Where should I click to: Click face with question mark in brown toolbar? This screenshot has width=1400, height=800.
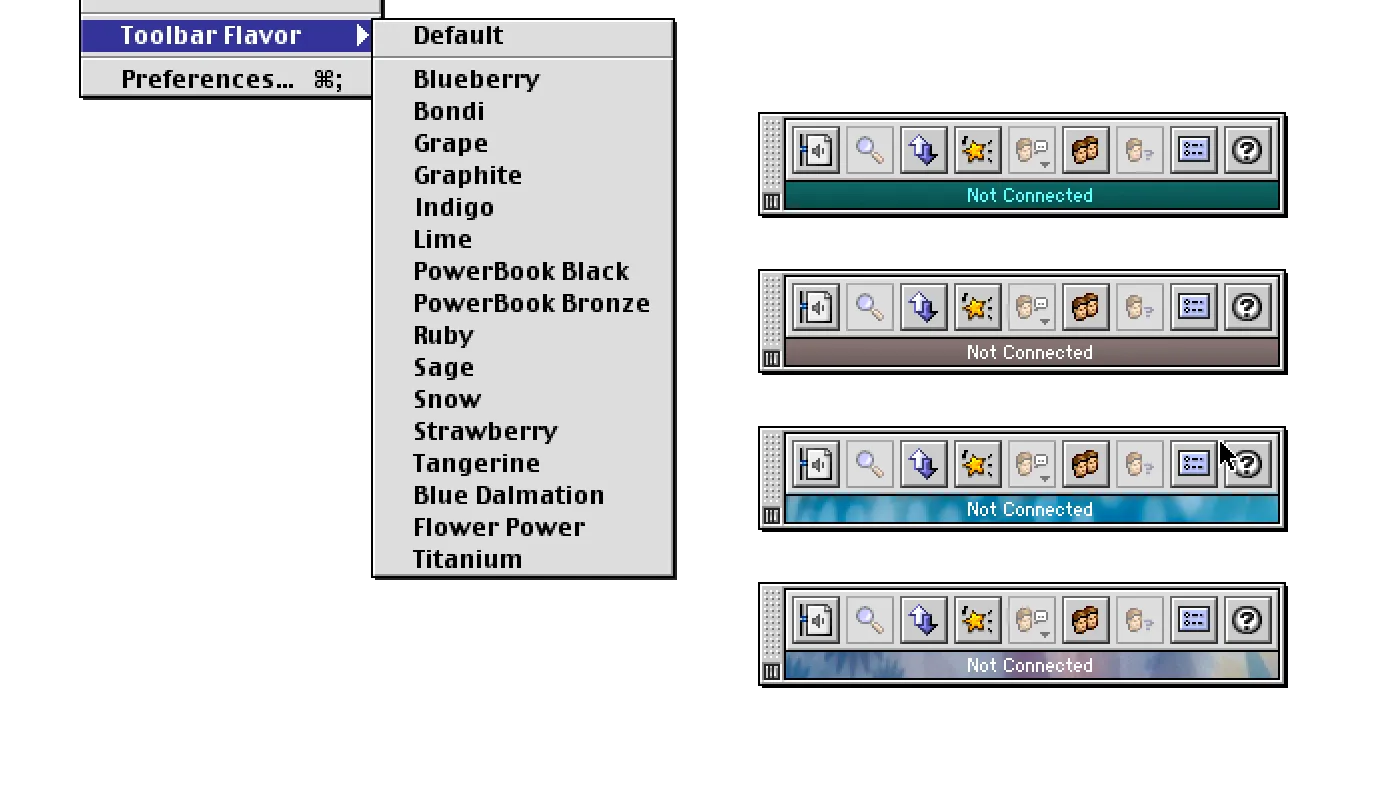(1140, 308)
